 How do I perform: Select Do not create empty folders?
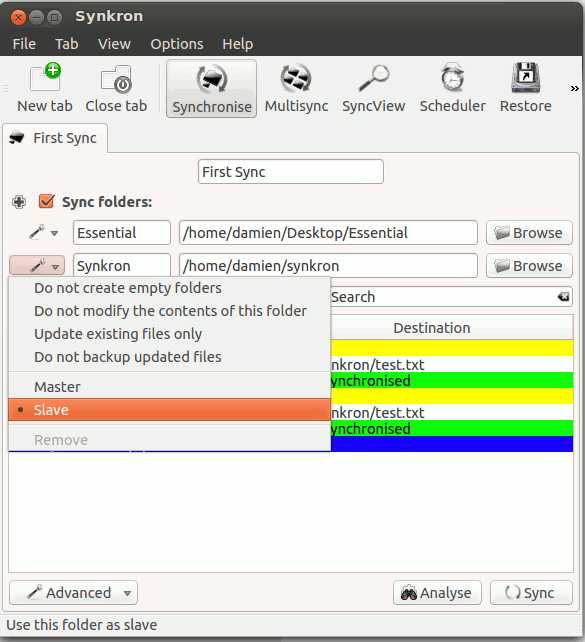click(x=169, y=288)
